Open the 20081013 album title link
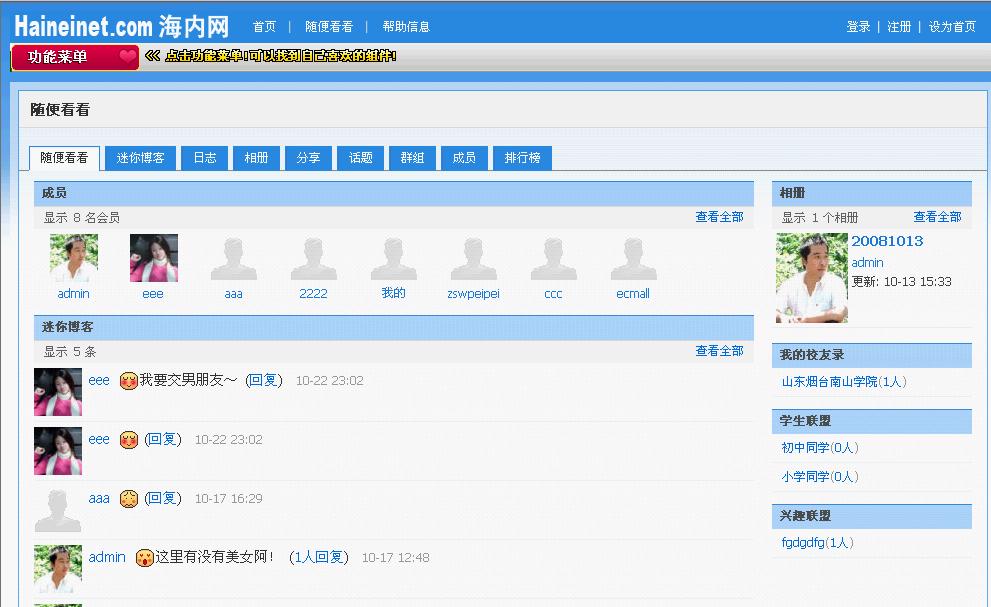The image size is (991, 607). (x=887, y=241)
